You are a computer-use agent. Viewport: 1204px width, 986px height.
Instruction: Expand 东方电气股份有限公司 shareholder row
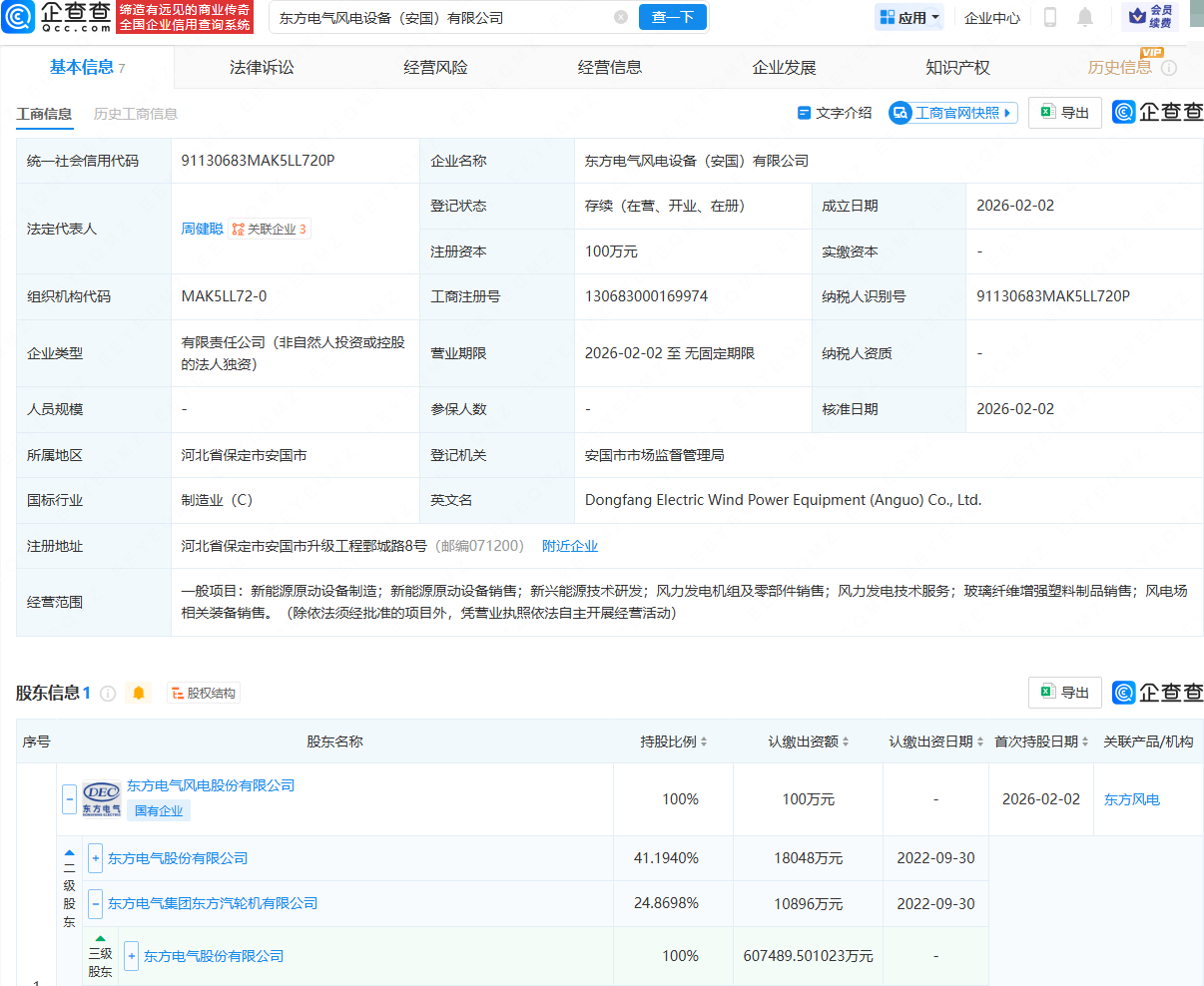coord(95,858)
